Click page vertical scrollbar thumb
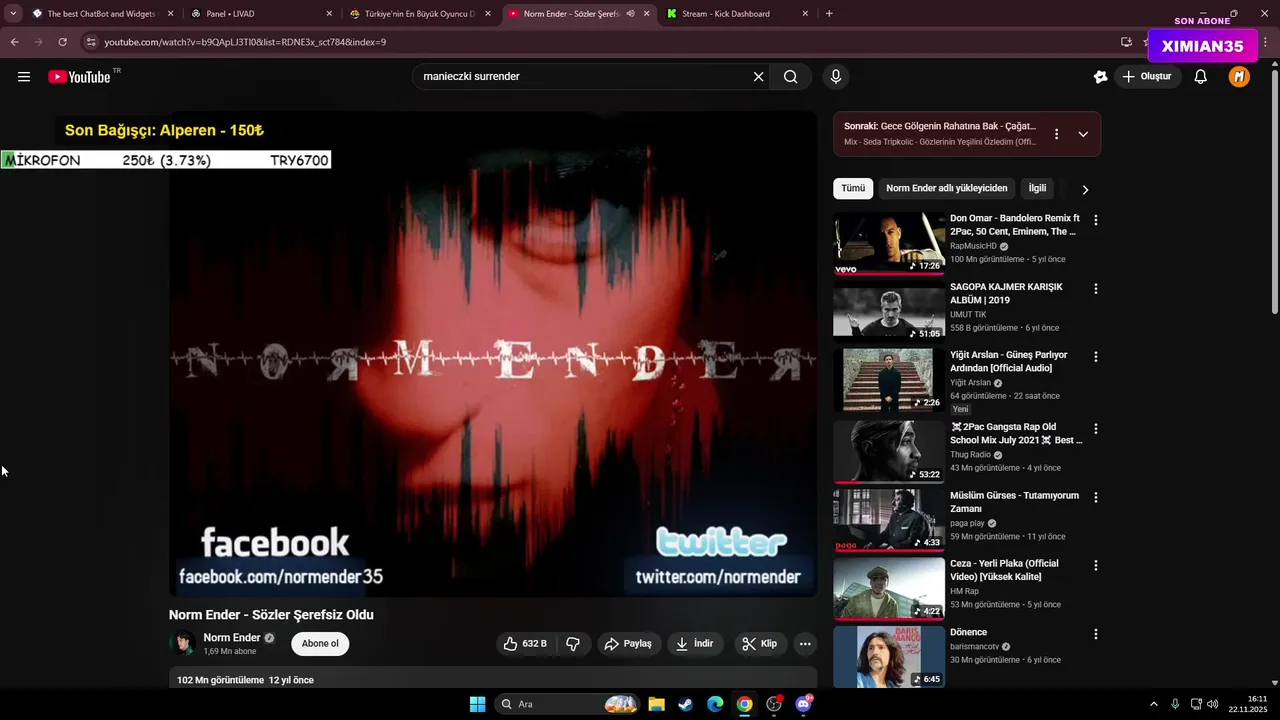The width and height of the screenshot is (1280, 720). coord(1274,190)
